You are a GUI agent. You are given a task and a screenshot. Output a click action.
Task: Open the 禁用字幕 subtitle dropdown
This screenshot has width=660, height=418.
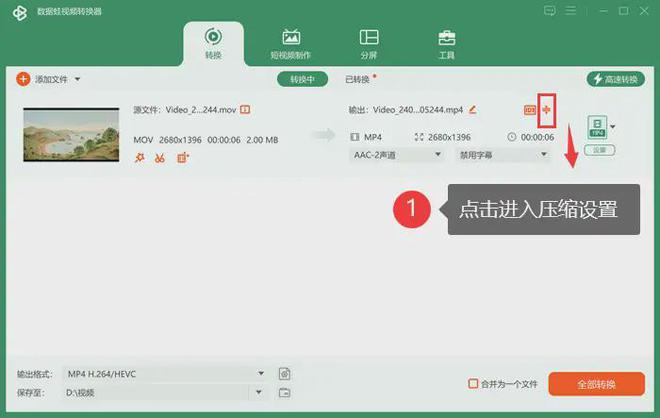[x=503, y=155]
